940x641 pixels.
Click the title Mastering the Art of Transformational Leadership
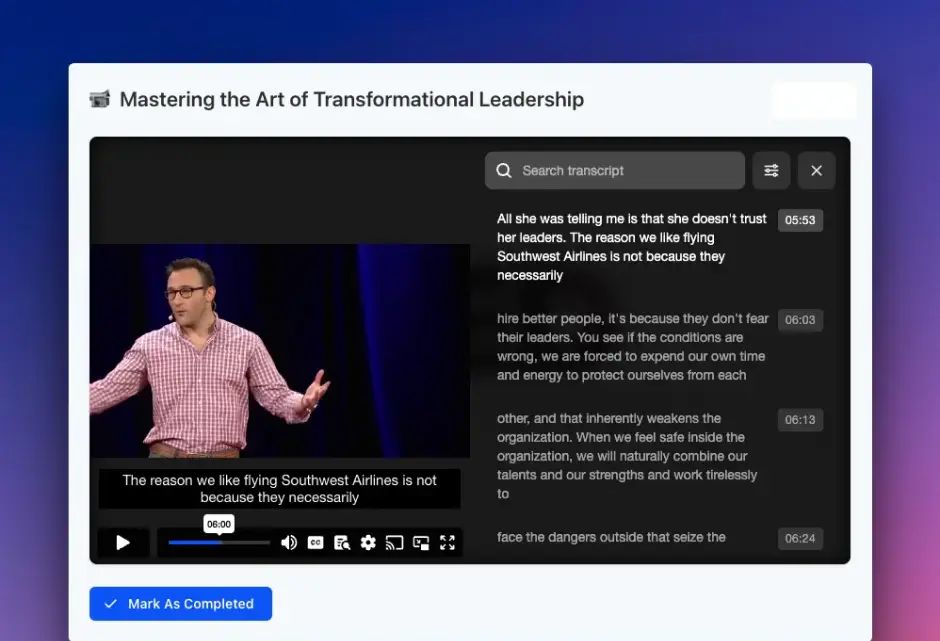[x=351, y=99]
